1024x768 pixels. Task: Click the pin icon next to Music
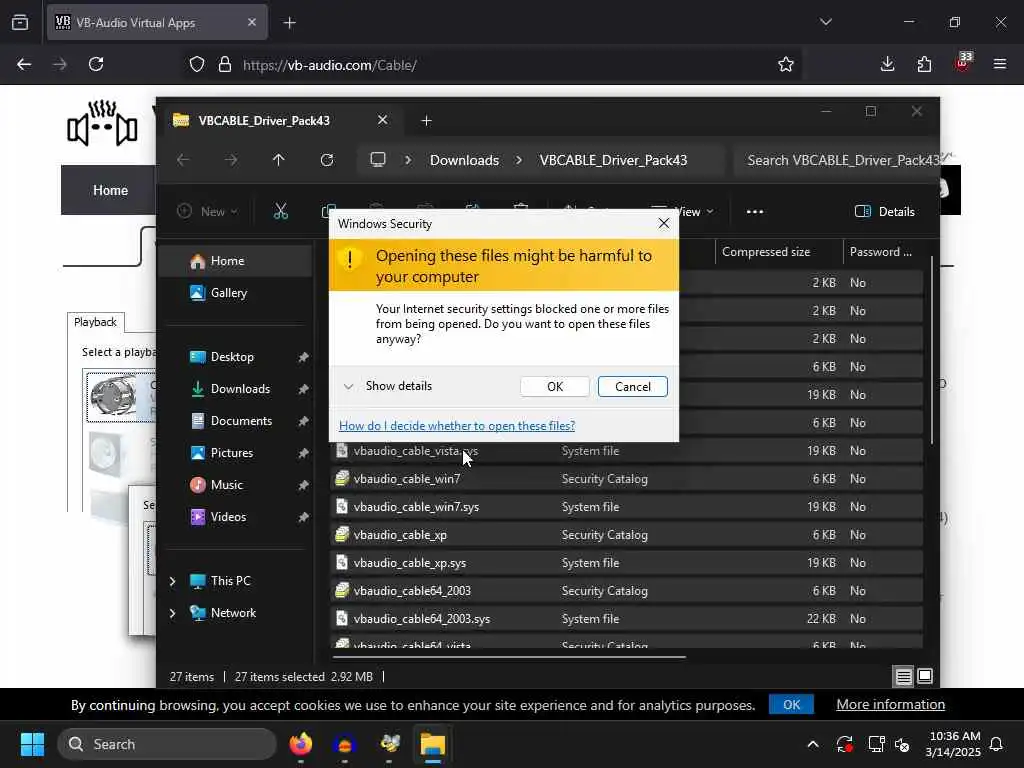pyautogui.click(x=303, y=485)
